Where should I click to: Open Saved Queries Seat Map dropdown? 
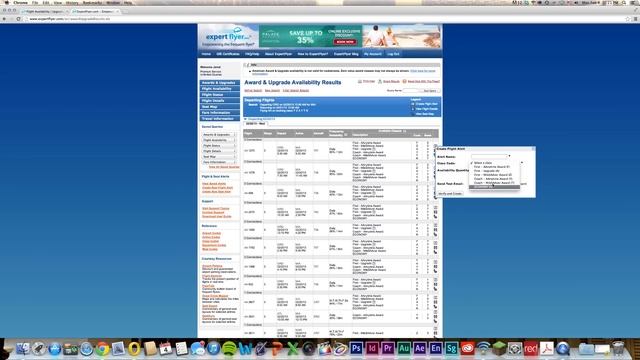click(x=219, y=157)
